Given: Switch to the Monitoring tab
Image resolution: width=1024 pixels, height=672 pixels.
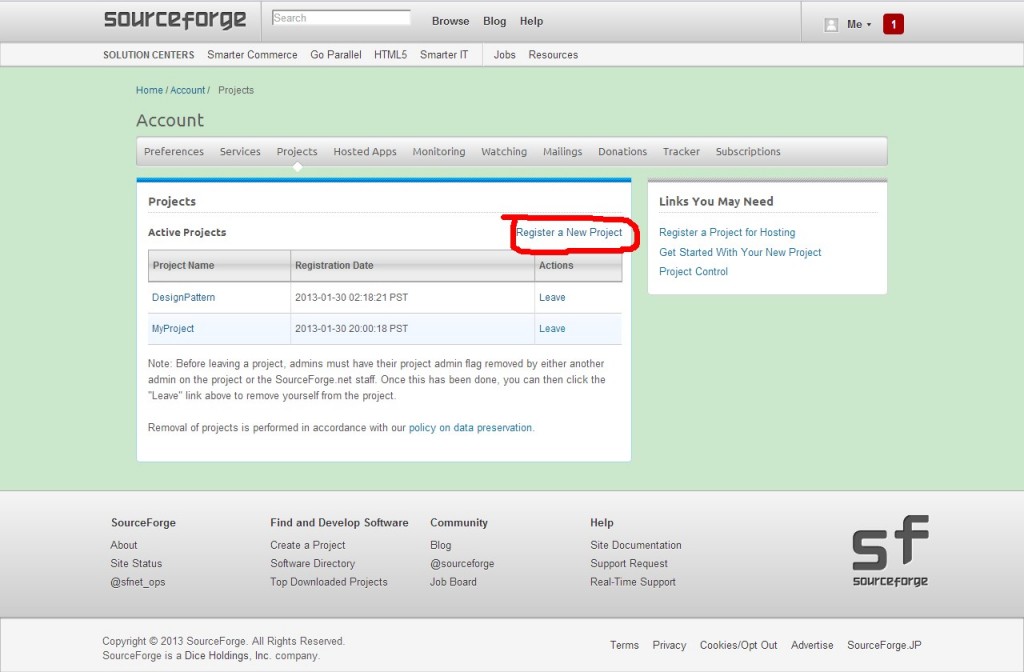Looking at the screenshot, I should tap(439, 152).
